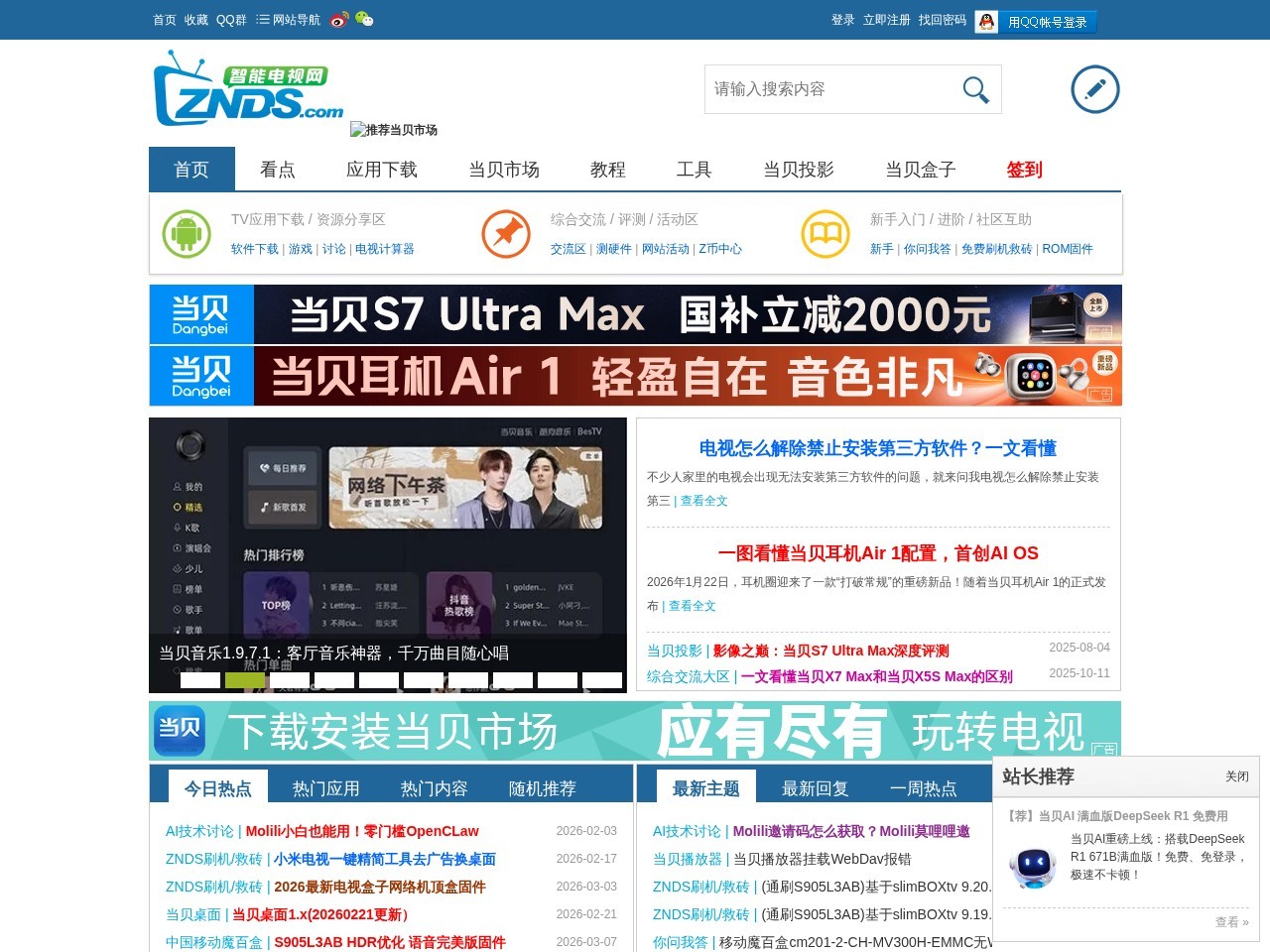This screenshot has width=1270, height=952.
Task: Click the orange thumbtack icon for 综合交流区
Action: pos(506,234)
